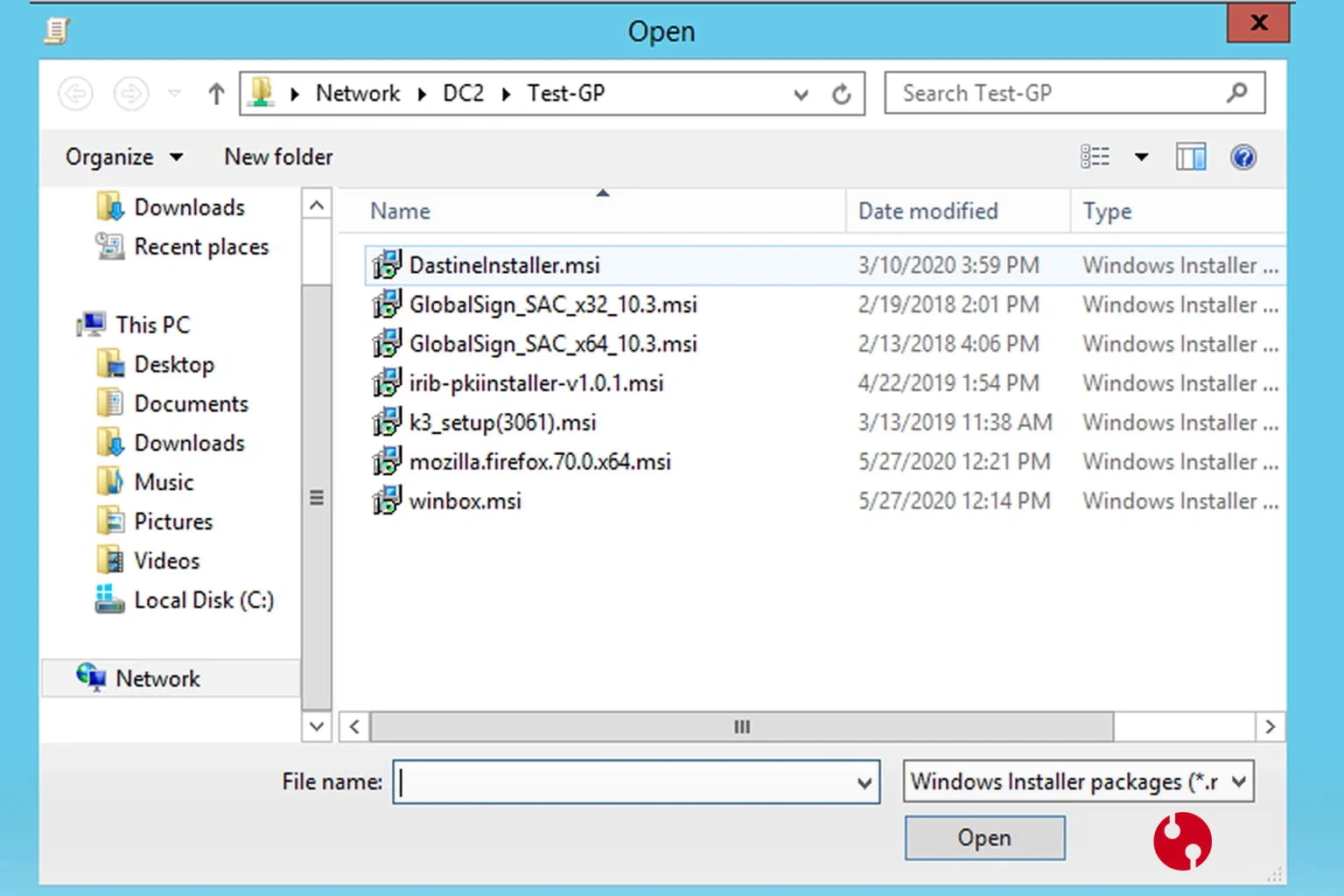Click Test-GP in the address path

pyautogui.click(x=566, y=94)
